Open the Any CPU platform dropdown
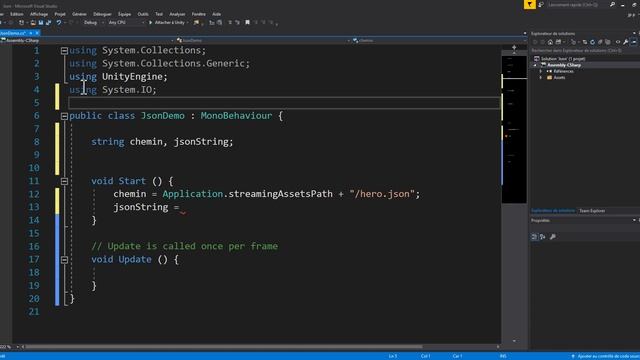 126,22
